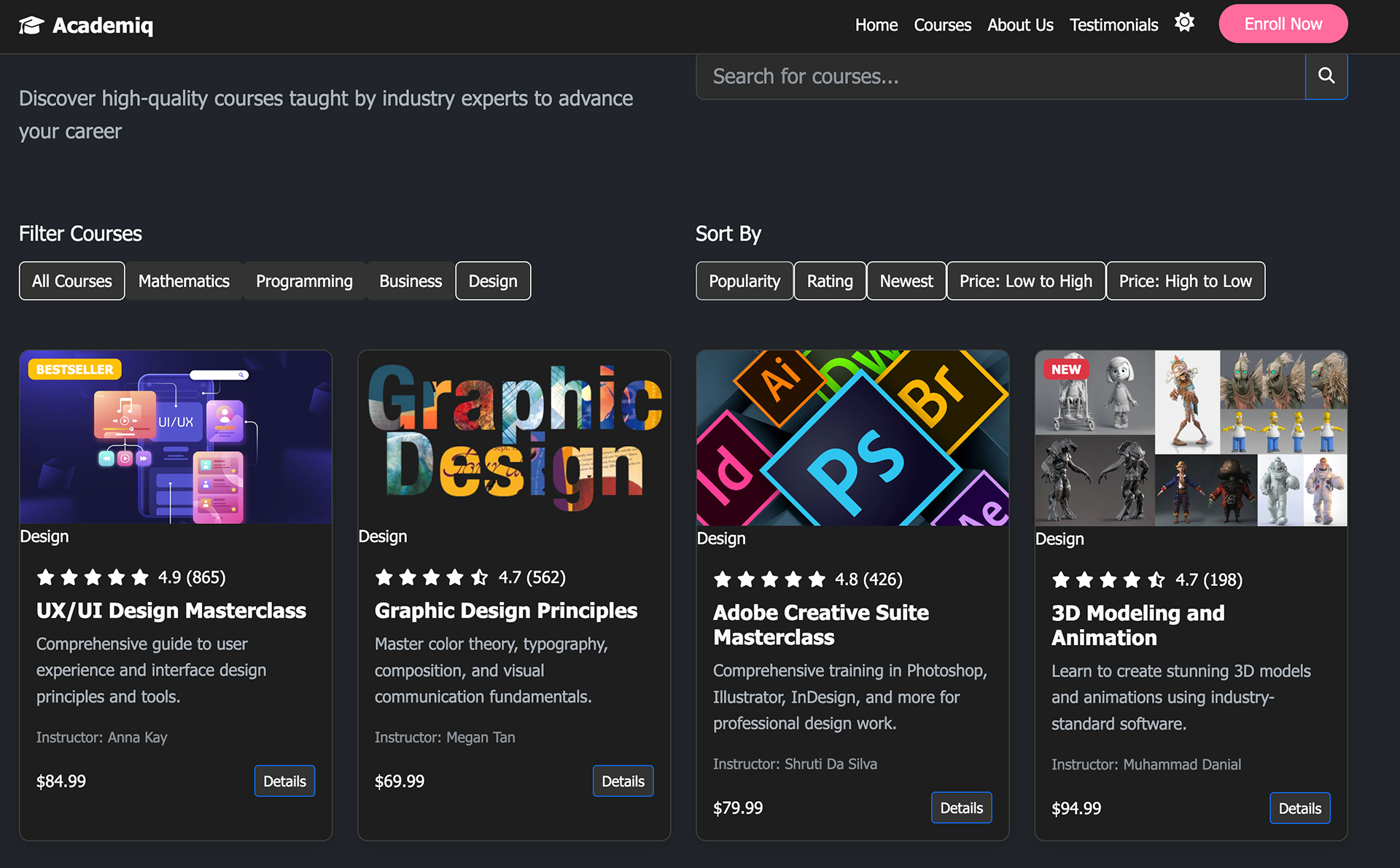1400x868 pixels.
Task: Sort by Price: Low to High
Action: click(x=1025, y=281)
